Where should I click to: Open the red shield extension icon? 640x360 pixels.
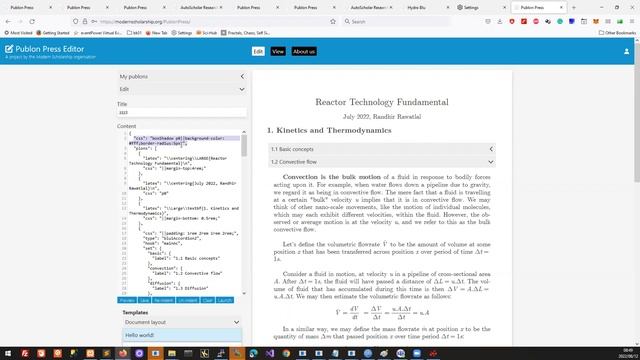coord(512,21)
